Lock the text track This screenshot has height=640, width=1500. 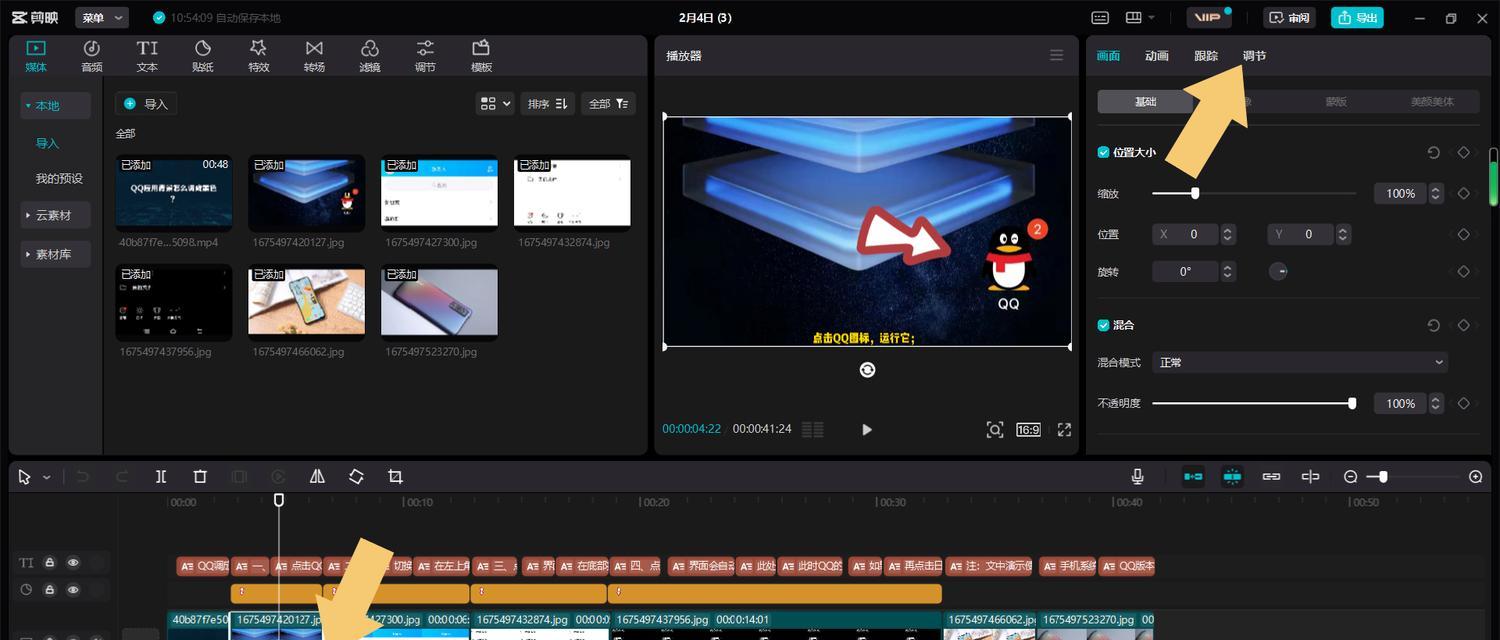pyautogui.click(x=50, y=563)
